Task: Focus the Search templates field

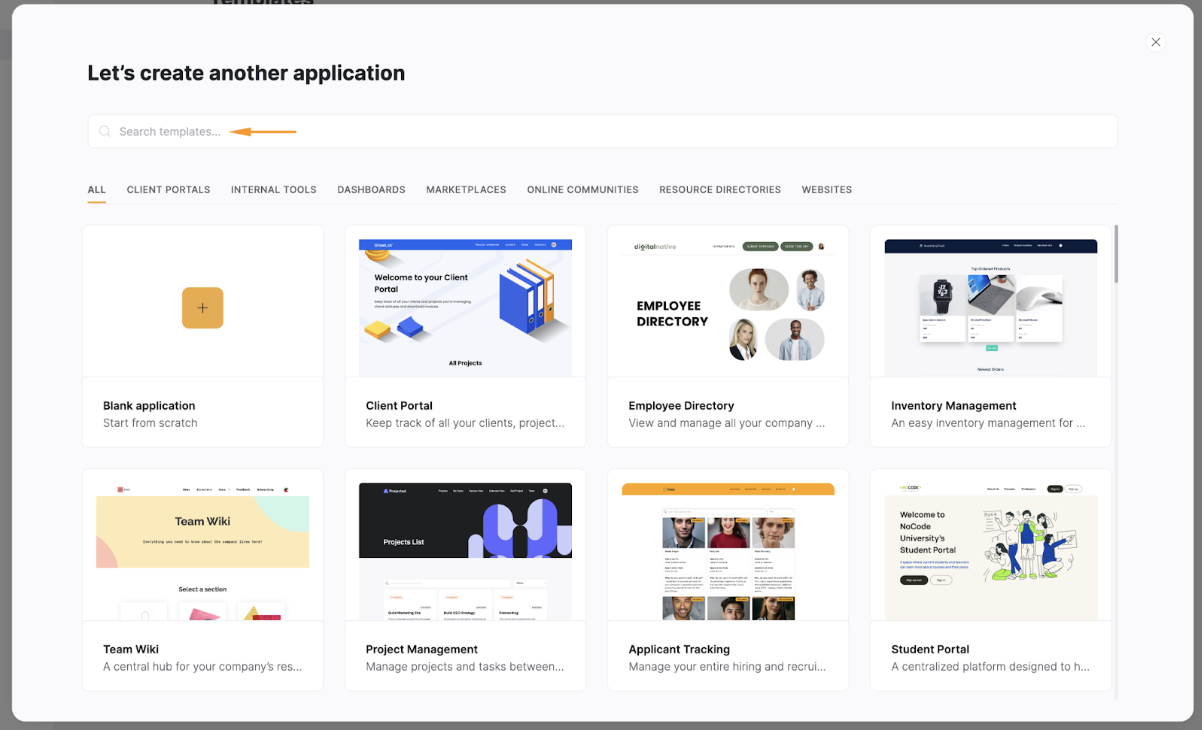Action: pos(602,131)
